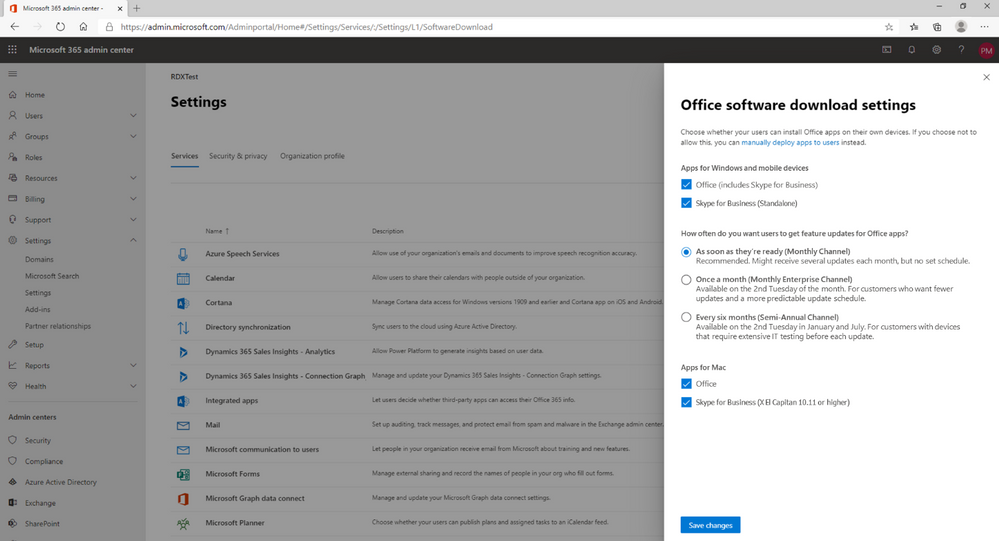Expand the Health menu chevron

coord(133,386)
